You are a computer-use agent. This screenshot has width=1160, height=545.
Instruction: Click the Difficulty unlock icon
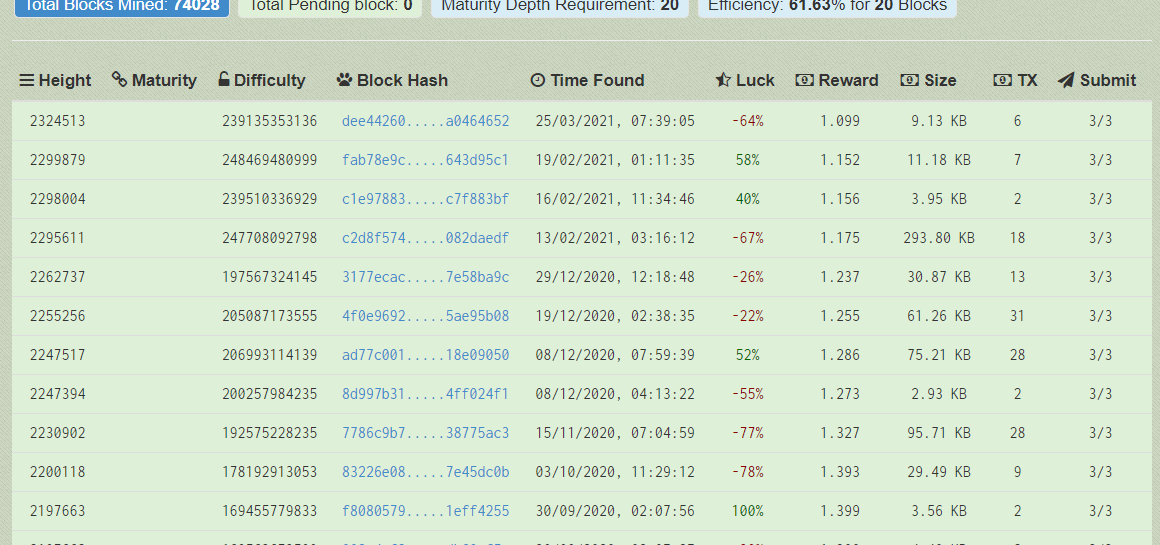(x=224, y=80)
